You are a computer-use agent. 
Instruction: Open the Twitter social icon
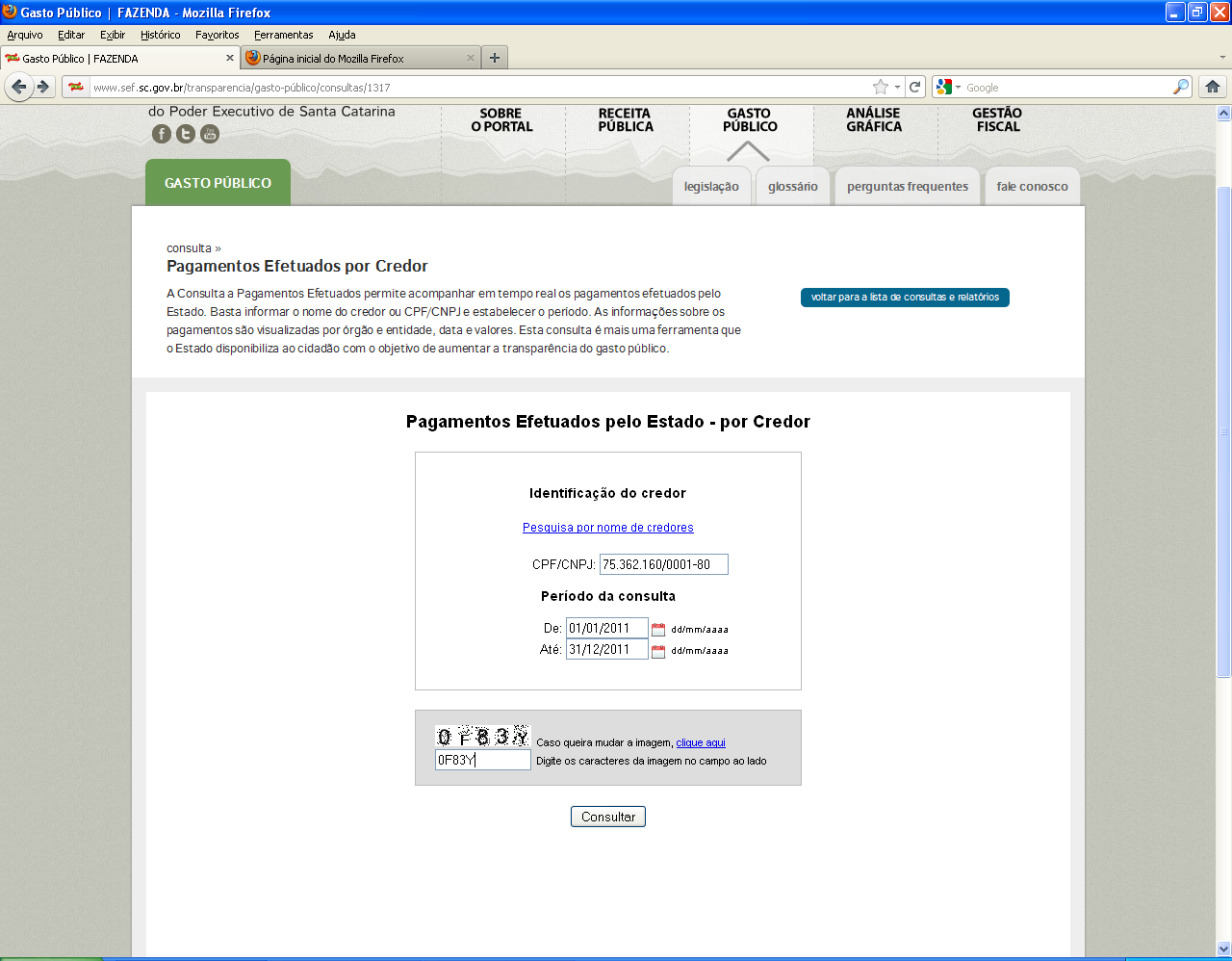[186, 134]
